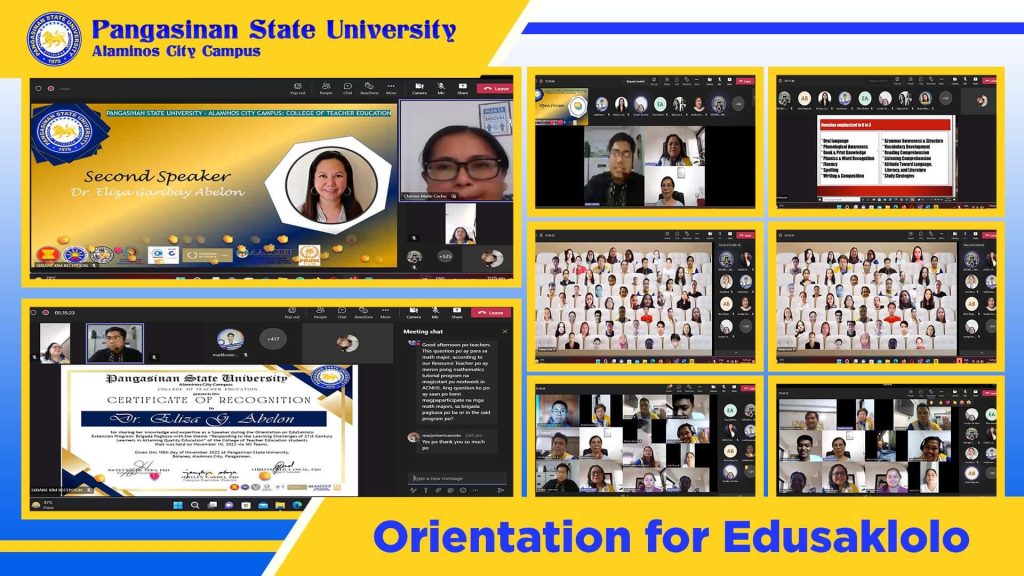This screenshot has width=1024, height=576.
Task: Toggle Camera in the Second Speaker meeting window
Action: tap(419, 88)
